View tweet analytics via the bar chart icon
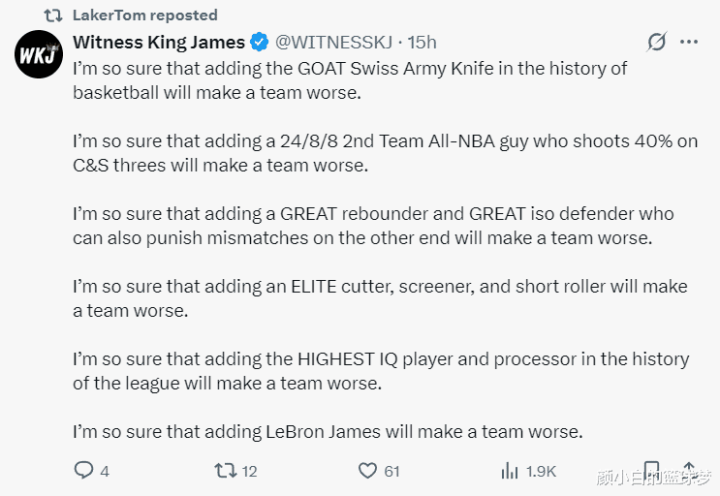Image resolution: width=720 pixels, height=496 pixels. [x=509, y=470]
